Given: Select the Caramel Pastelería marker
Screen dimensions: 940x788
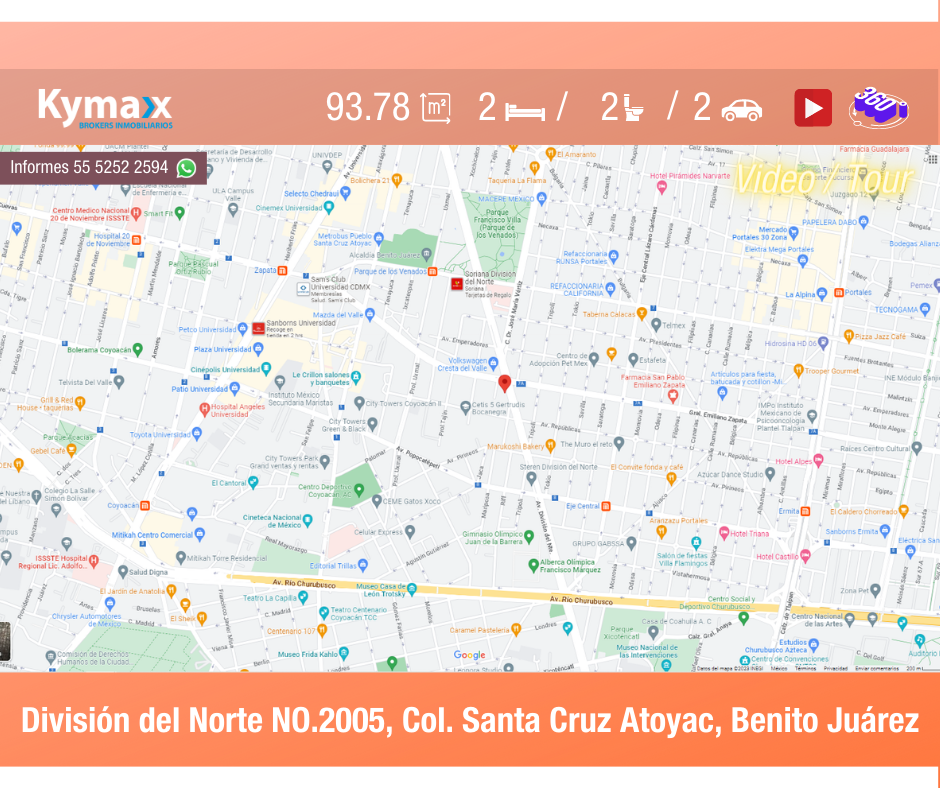Looking at the screenshot, I should (x=516, y=628).
